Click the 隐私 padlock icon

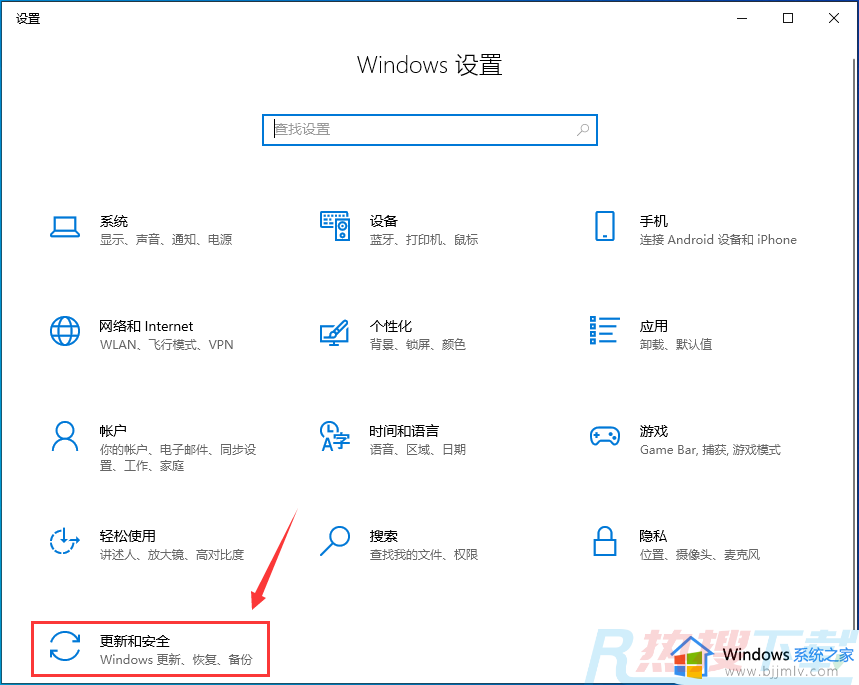pos(605,541)
